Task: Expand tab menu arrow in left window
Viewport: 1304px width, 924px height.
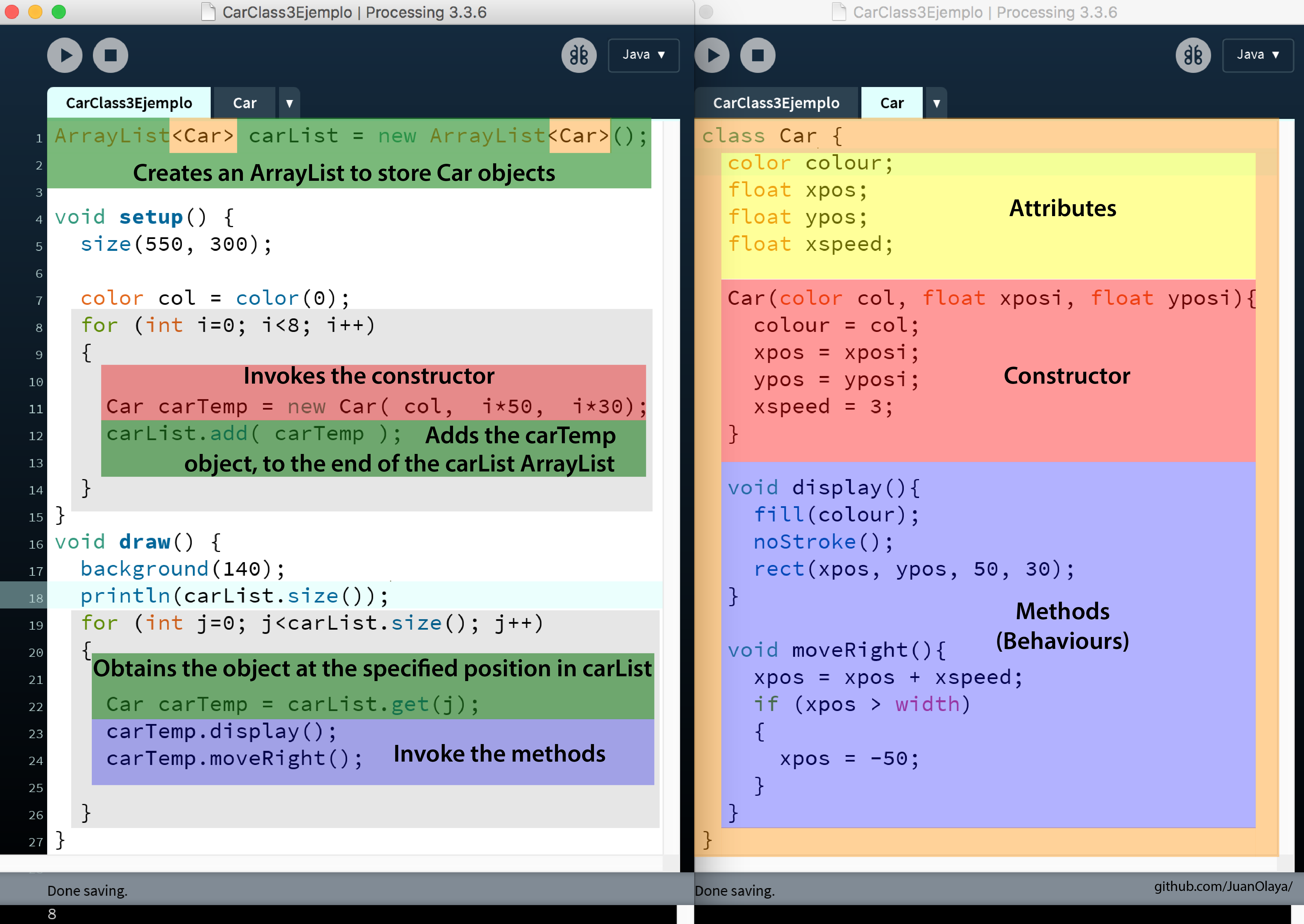Action: click(x=289, y=103)
